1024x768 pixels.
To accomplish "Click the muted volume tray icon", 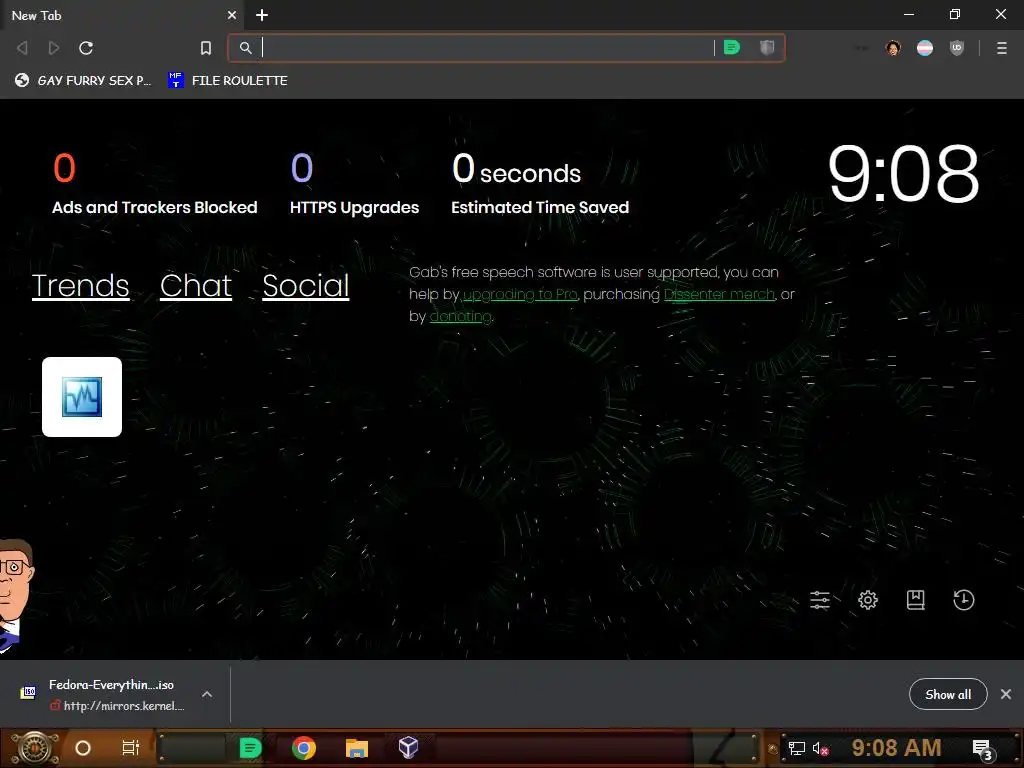I will pyautogui.click(x=820, y=749).
